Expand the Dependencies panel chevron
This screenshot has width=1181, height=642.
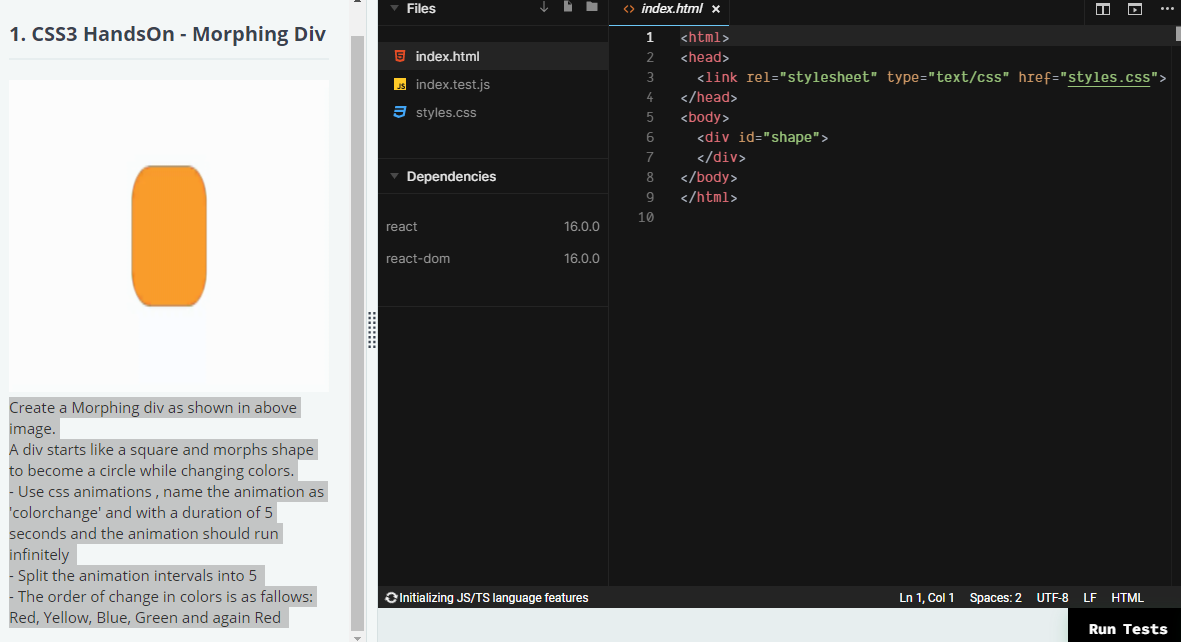394,176
